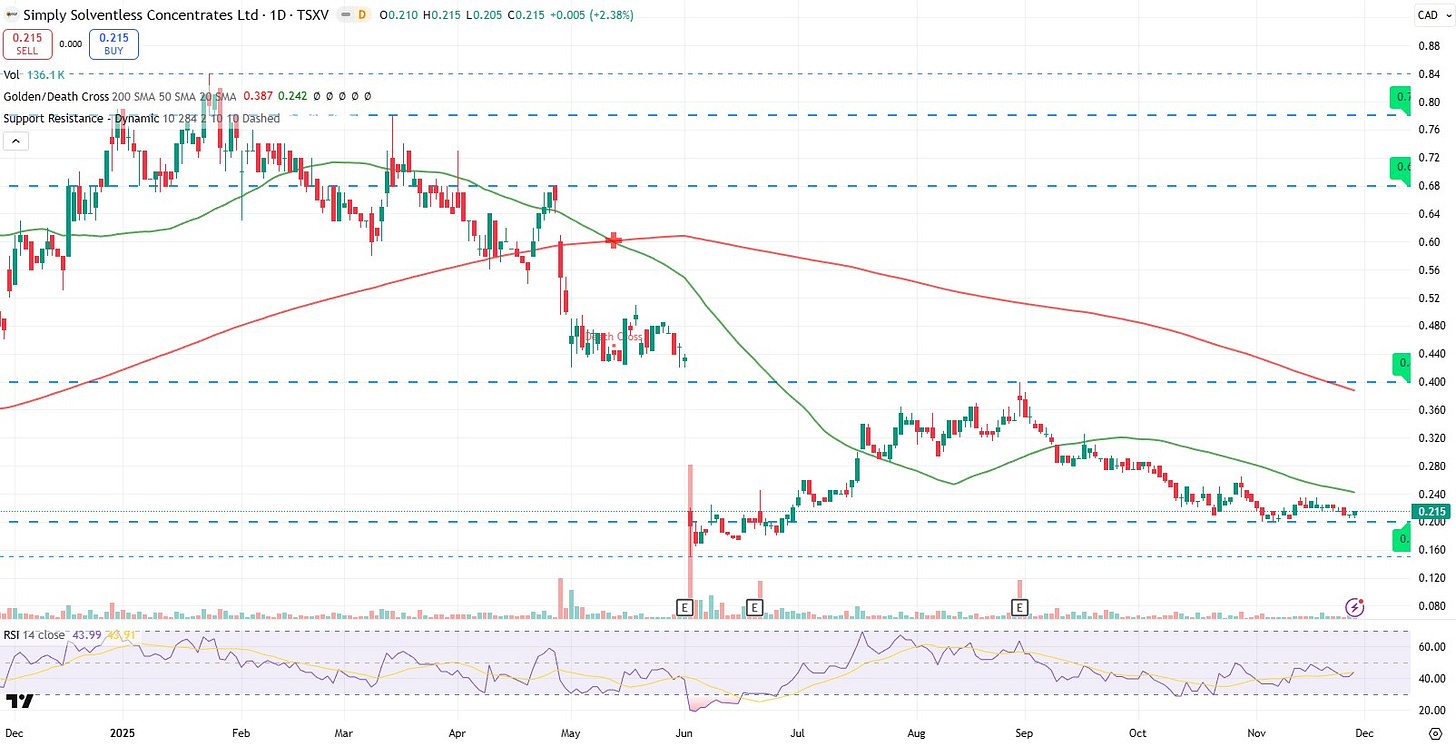Click 0.88 on the price axis
1456x745 pixels.
point(1427,45)
